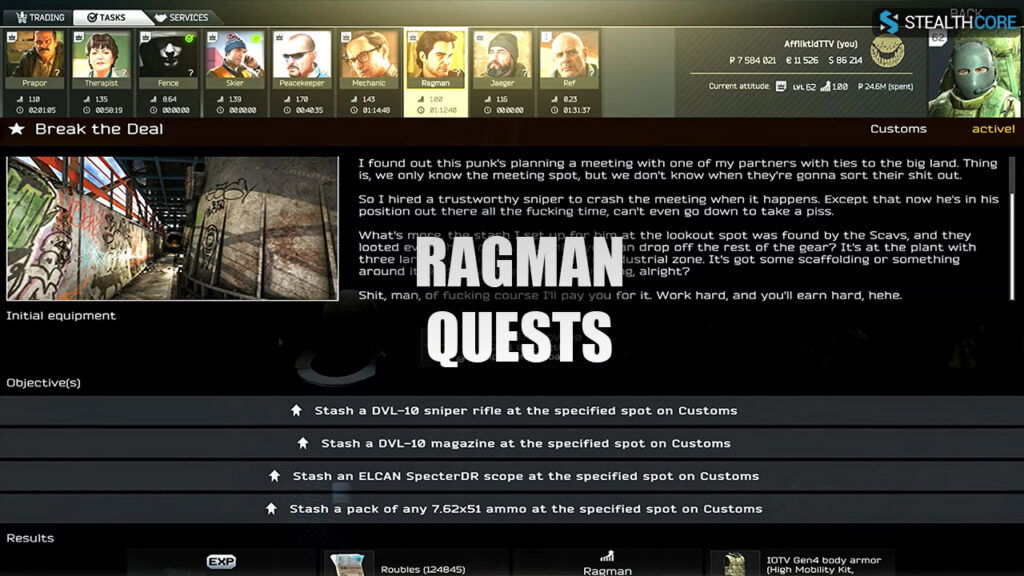
Task: Click the Ragman reputation reward icon
Action: 607,556
